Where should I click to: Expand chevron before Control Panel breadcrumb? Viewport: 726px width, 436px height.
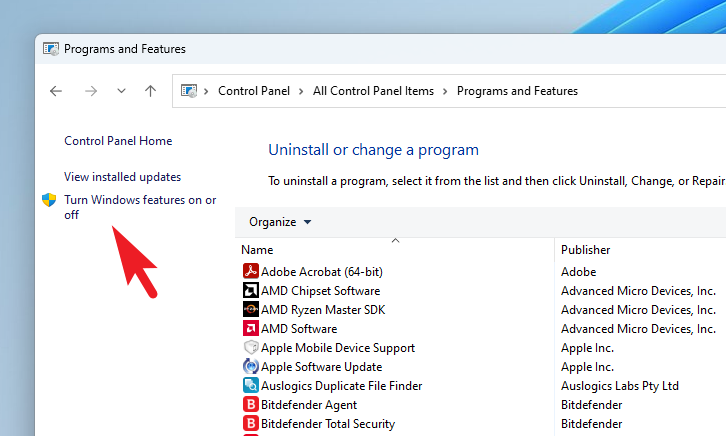click(207, 91)
